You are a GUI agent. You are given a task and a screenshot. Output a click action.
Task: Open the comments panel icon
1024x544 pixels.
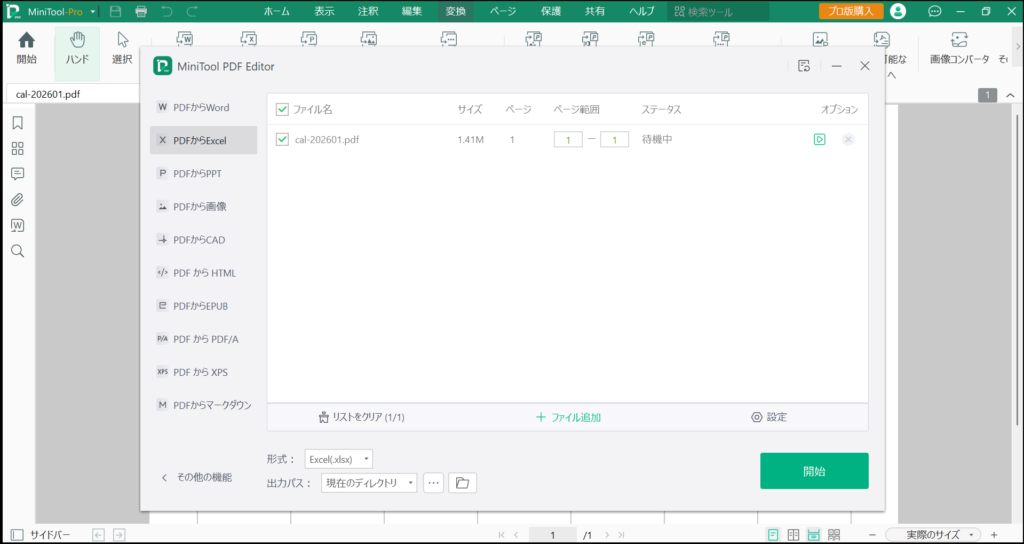point(18,174)
